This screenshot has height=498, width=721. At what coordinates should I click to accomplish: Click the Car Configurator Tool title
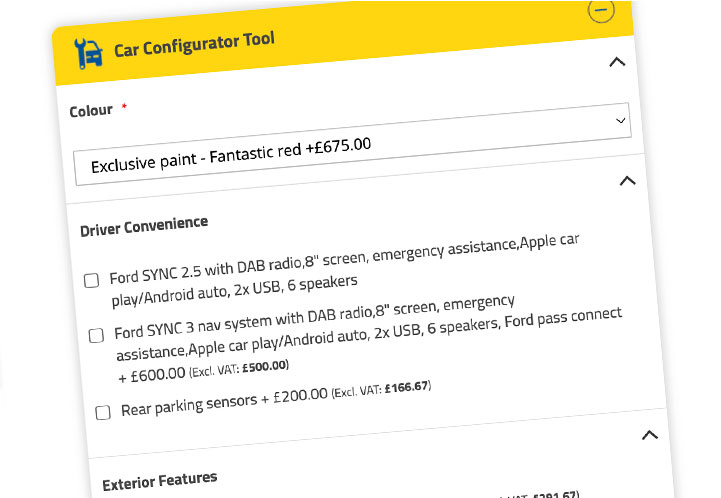pos(194,45)
